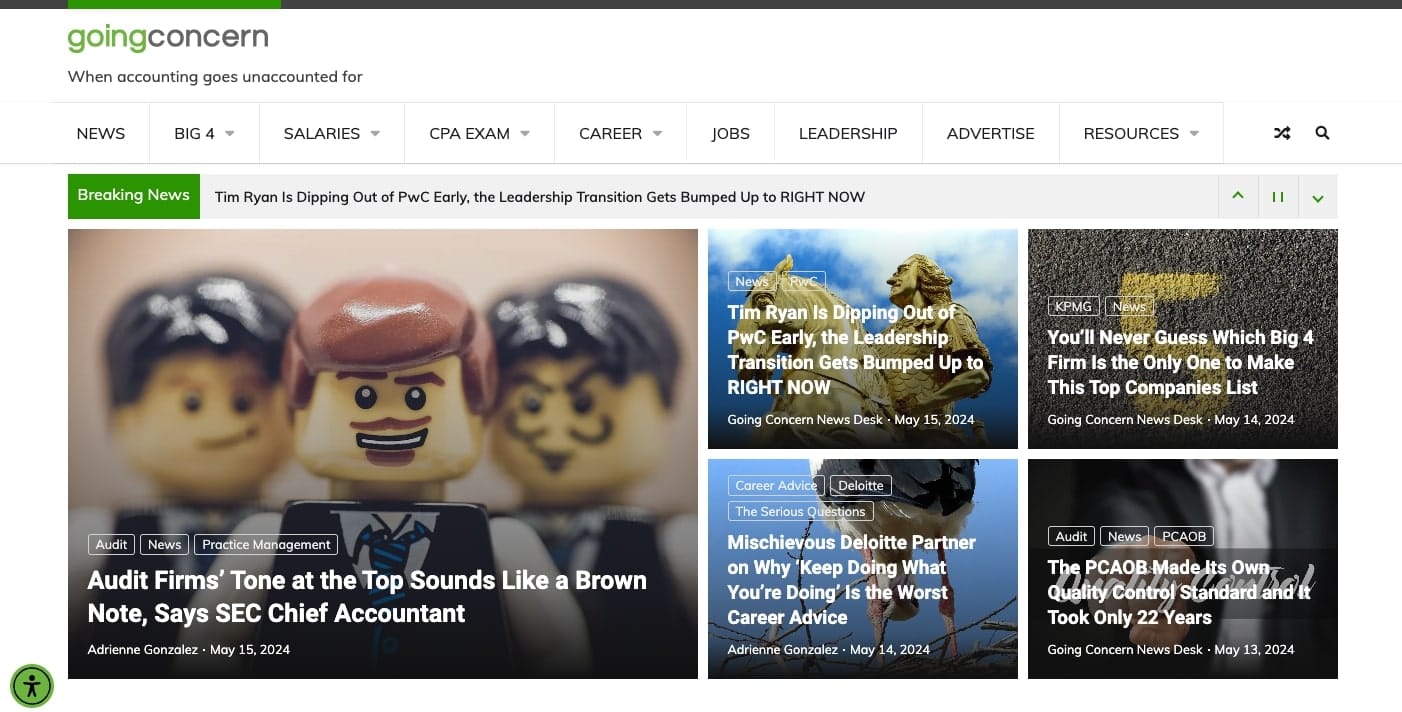Click the PCAOB Quality Control Standard headline

click(1178, 592)
